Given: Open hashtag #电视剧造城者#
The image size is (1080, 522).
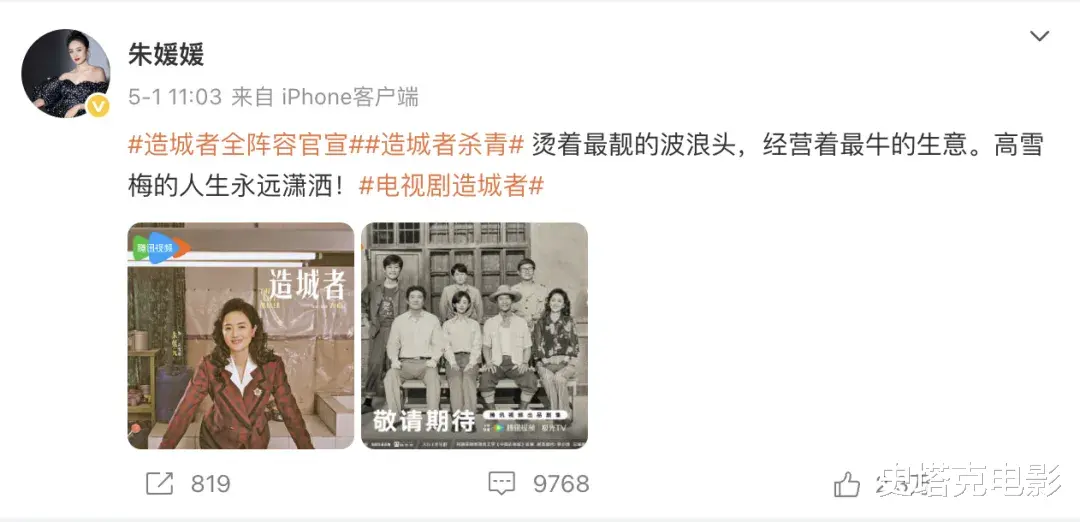Looking at the screenshot, I should [x=452, y=185].
